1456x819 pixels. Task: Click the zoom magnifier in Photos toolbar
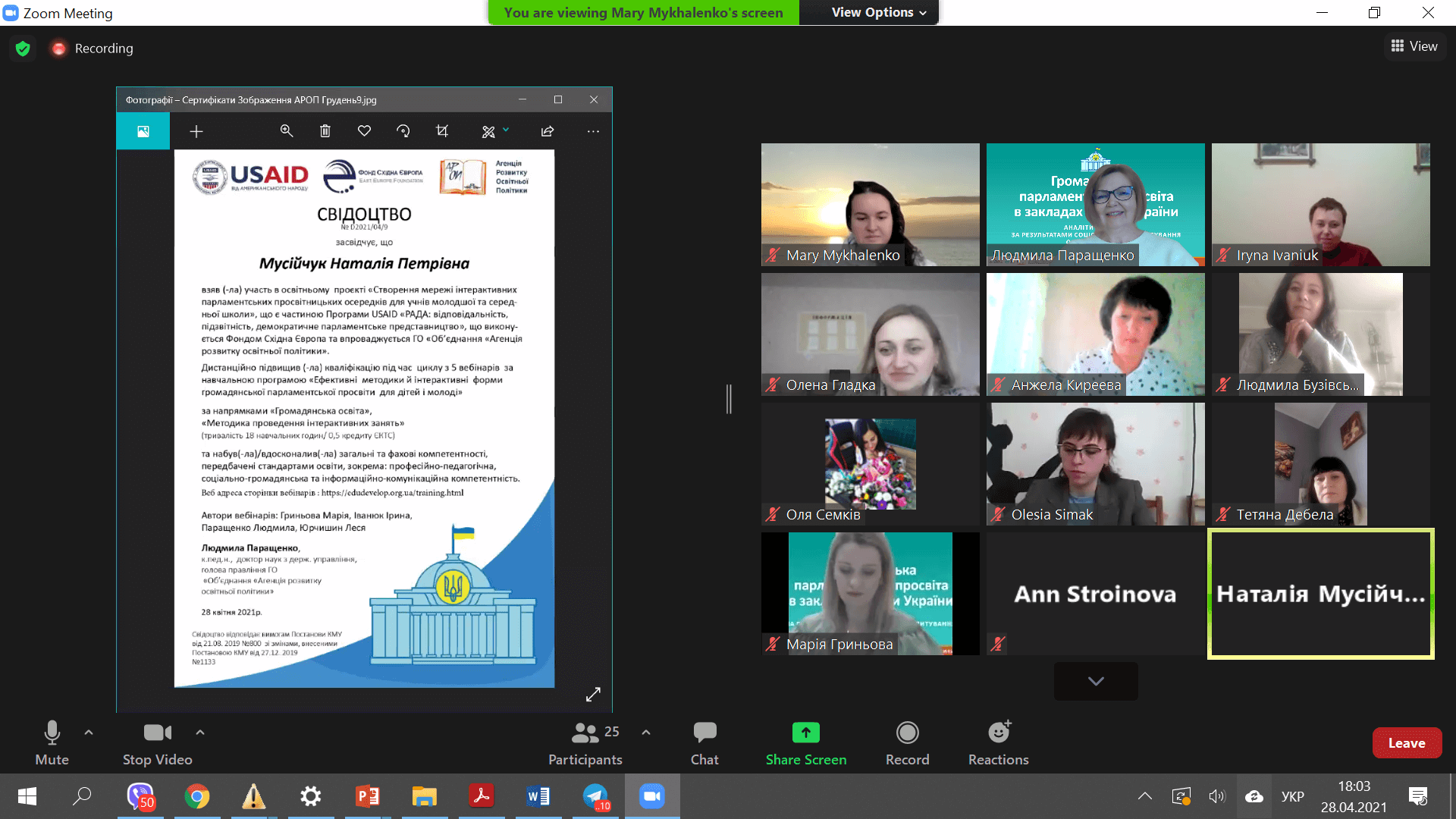287,131
